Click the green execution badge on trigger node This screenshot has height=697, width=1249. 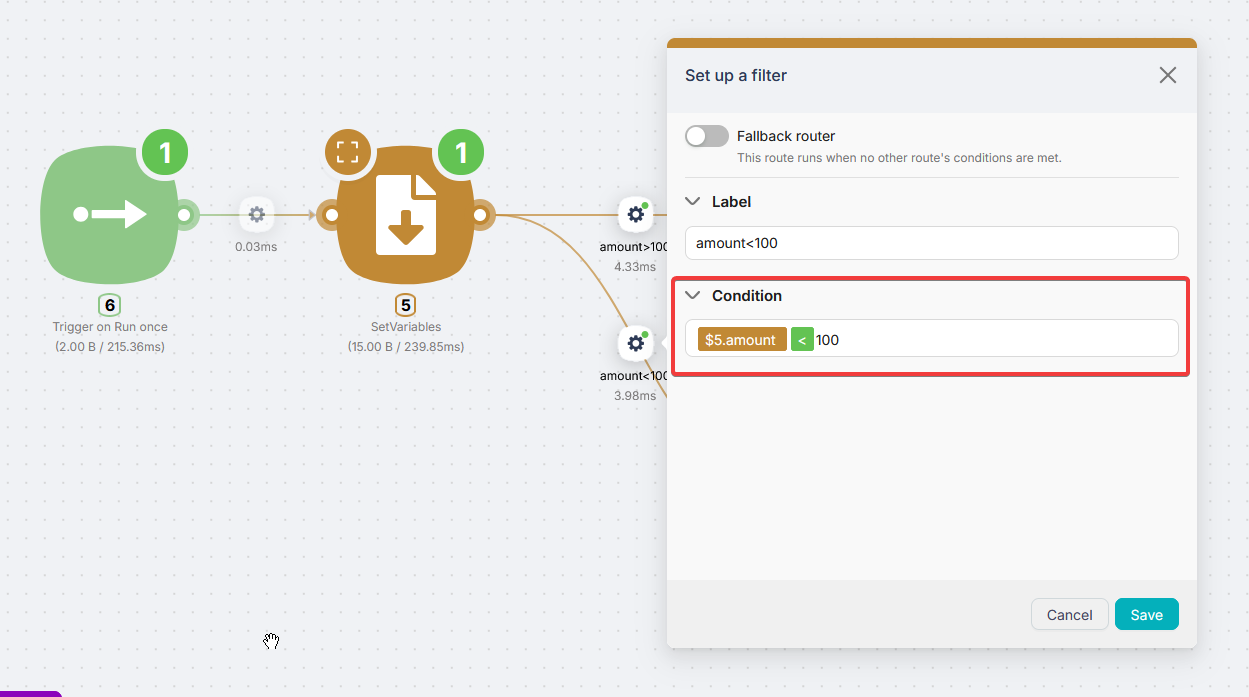(x=165, y=153)
